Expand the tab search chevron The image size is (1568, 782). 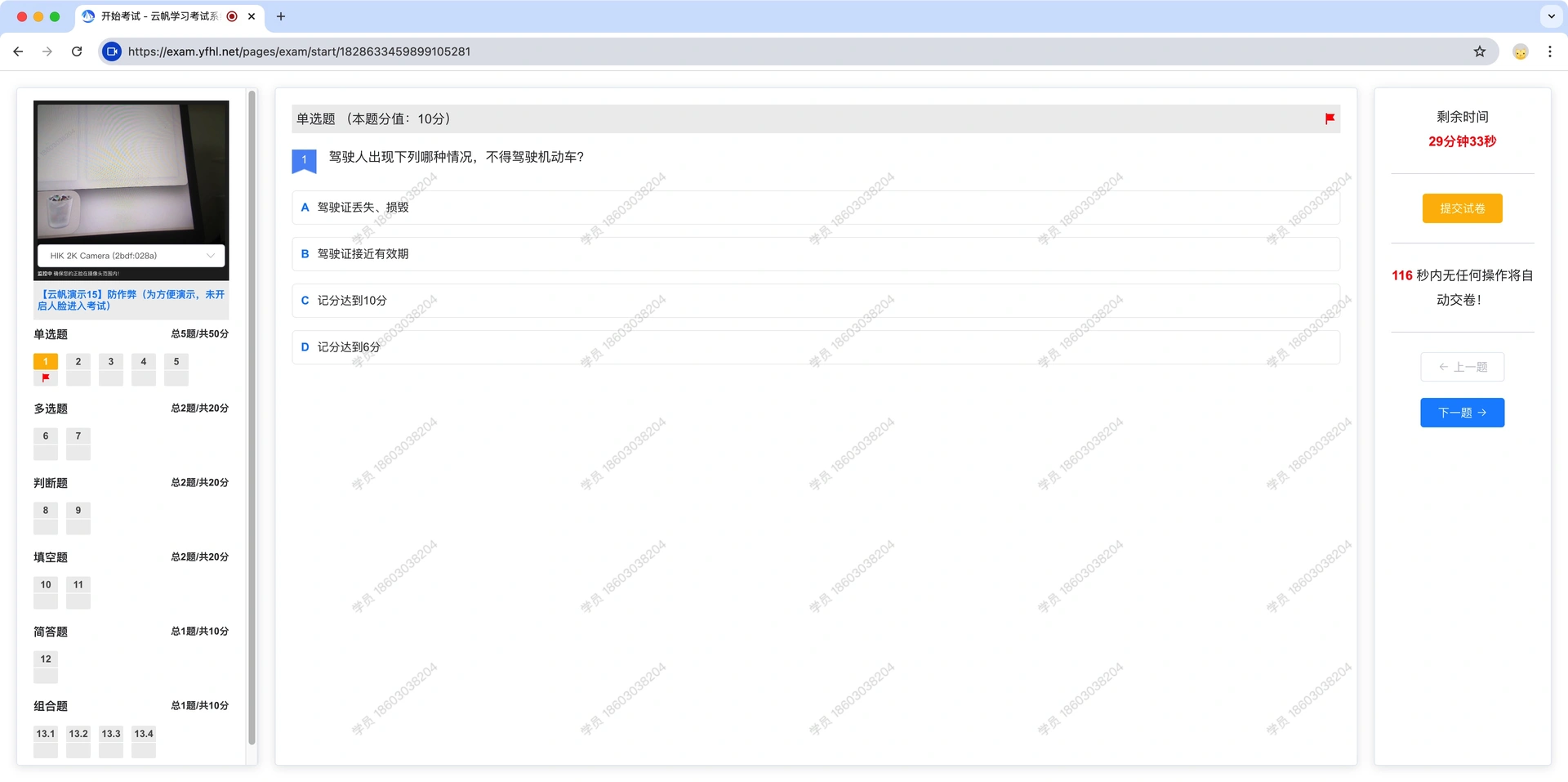[x=1551, y=16]
